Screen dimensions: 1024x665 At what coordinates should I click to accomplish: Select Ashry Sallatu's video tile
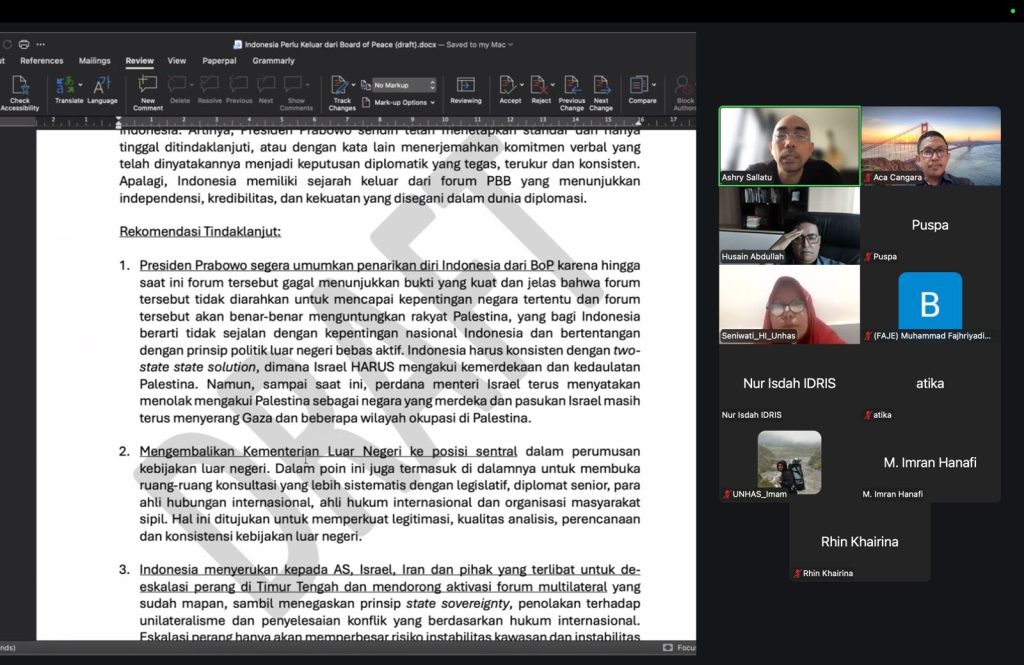point(789,146)
